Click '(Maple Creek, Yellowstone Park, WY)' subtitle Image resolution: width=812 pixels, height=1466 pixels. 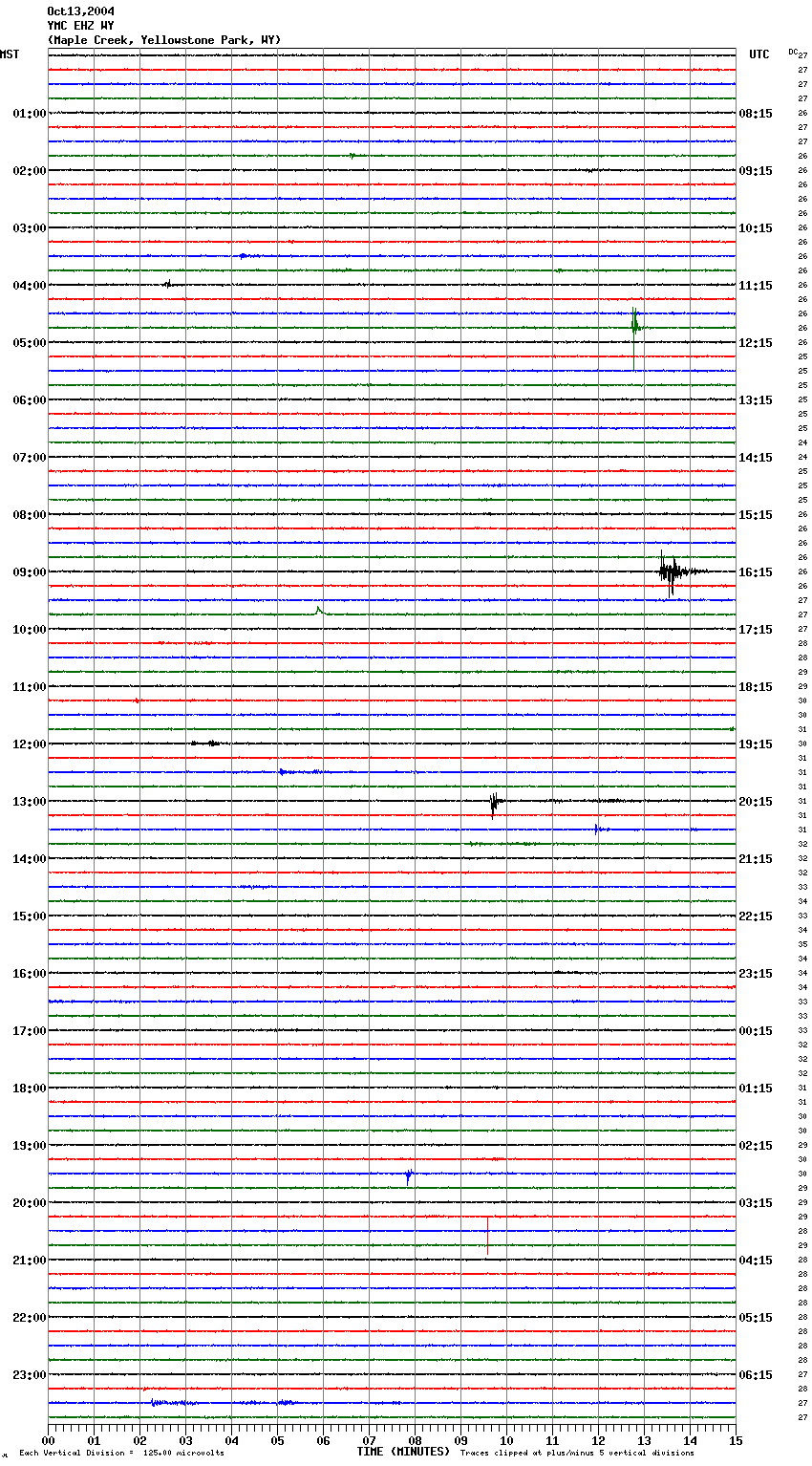(x=164, y=40)
